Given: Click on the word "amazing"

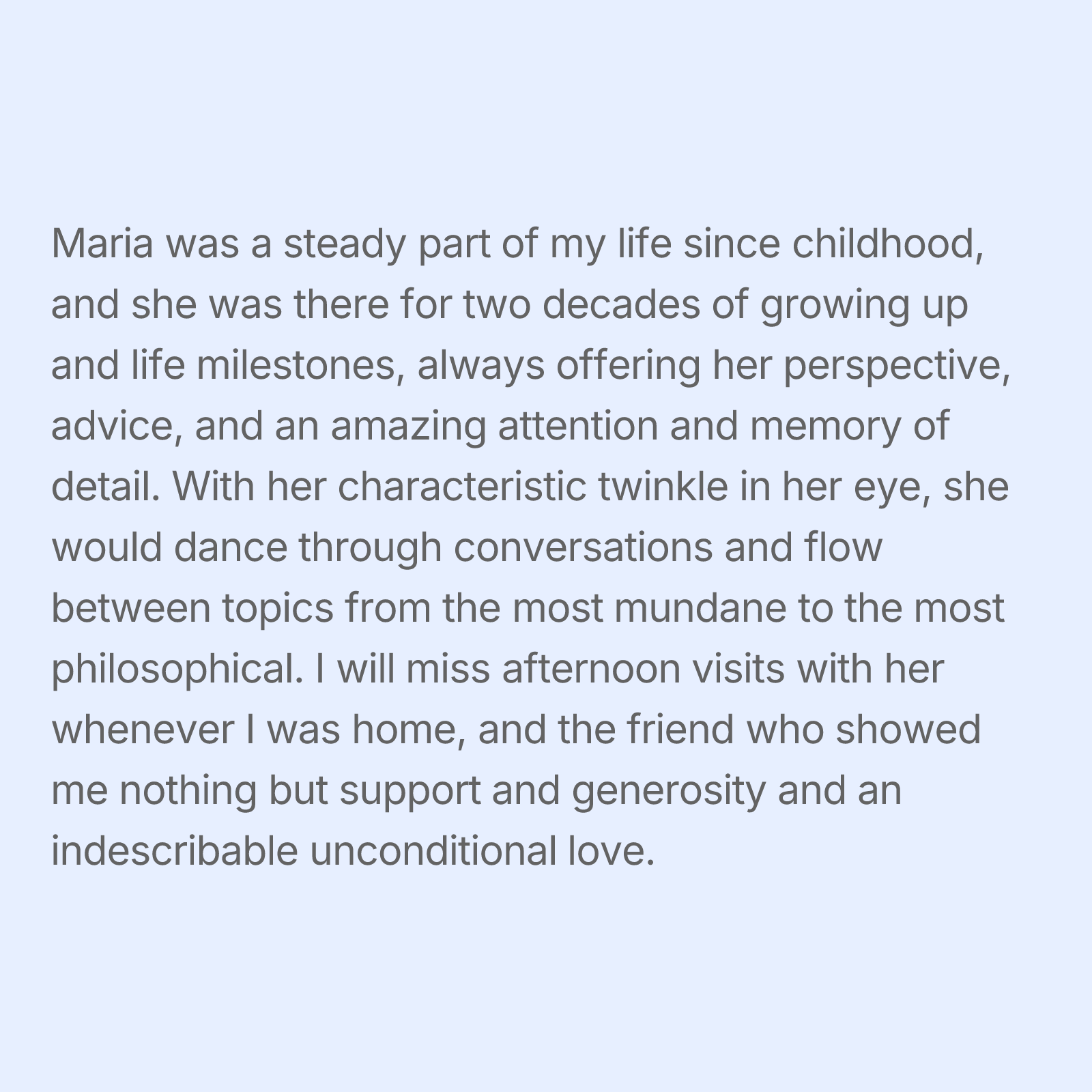Looking at the screenshot, I should point(407,426).
